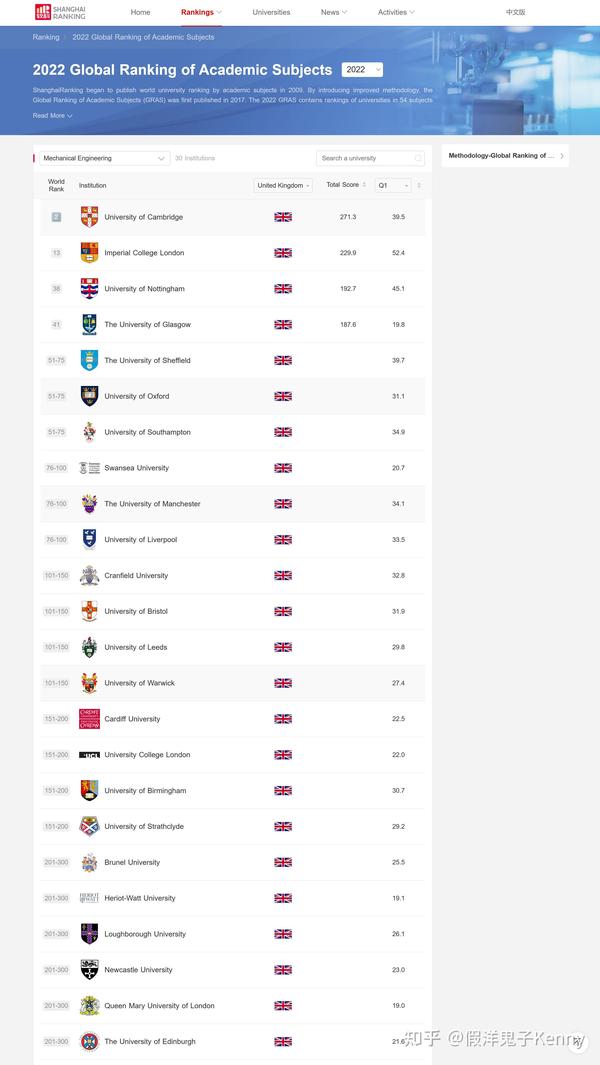
Task: Switch language to 中文版
Action: click(515, 12)
